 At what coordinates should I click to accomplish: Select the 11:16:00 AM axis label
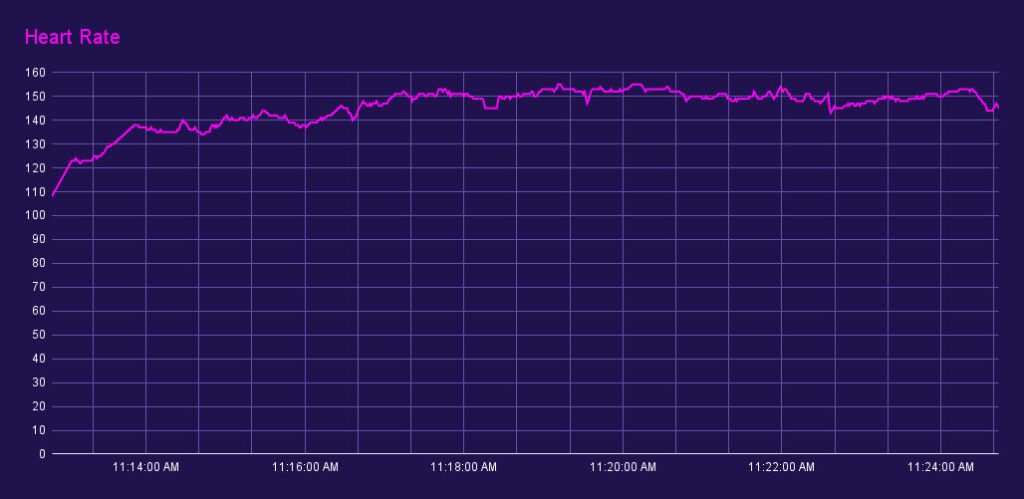tap(305, 467)
